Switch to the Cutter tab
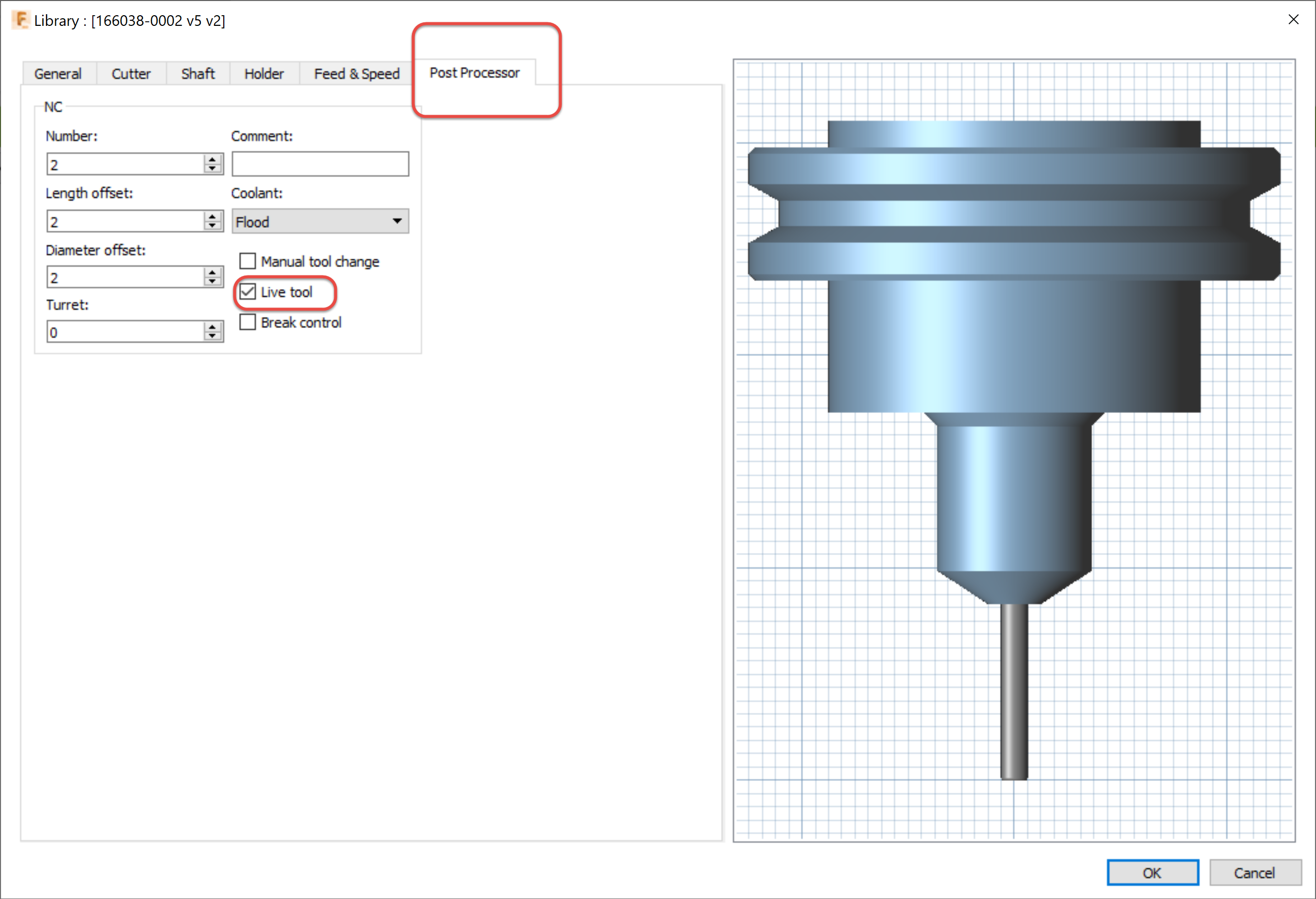Screen dimensions: 1316x899 [131, 74]
